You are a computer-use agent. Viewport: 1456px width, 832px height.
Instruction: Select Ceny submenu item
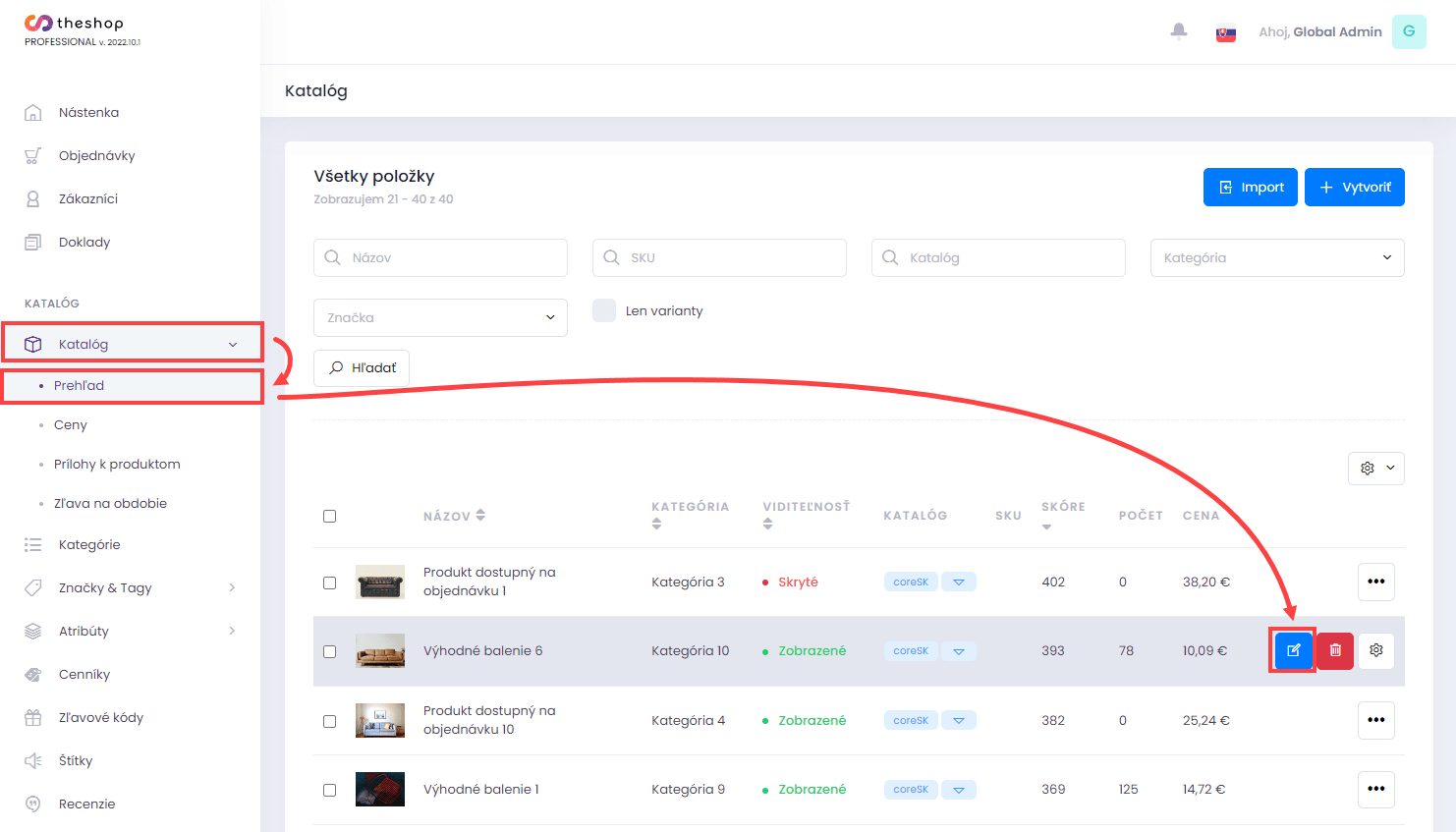click(70, 424)
